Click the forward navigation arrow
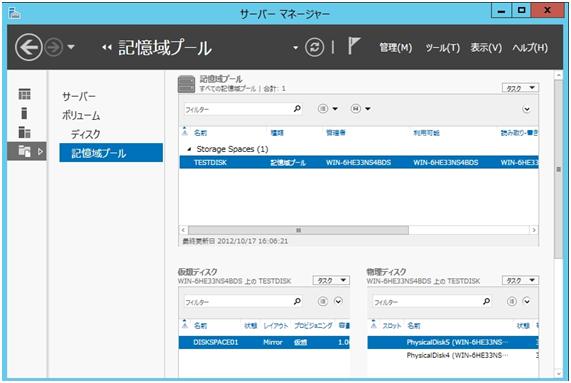This screenshot has height=383, width=571. (53, 47)
